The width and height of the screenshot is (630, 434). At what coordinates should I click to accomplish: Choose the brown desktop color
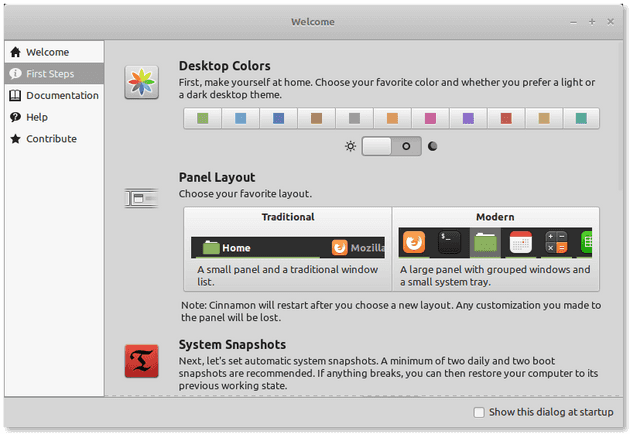pyautogui.click(x=316, y=118)
